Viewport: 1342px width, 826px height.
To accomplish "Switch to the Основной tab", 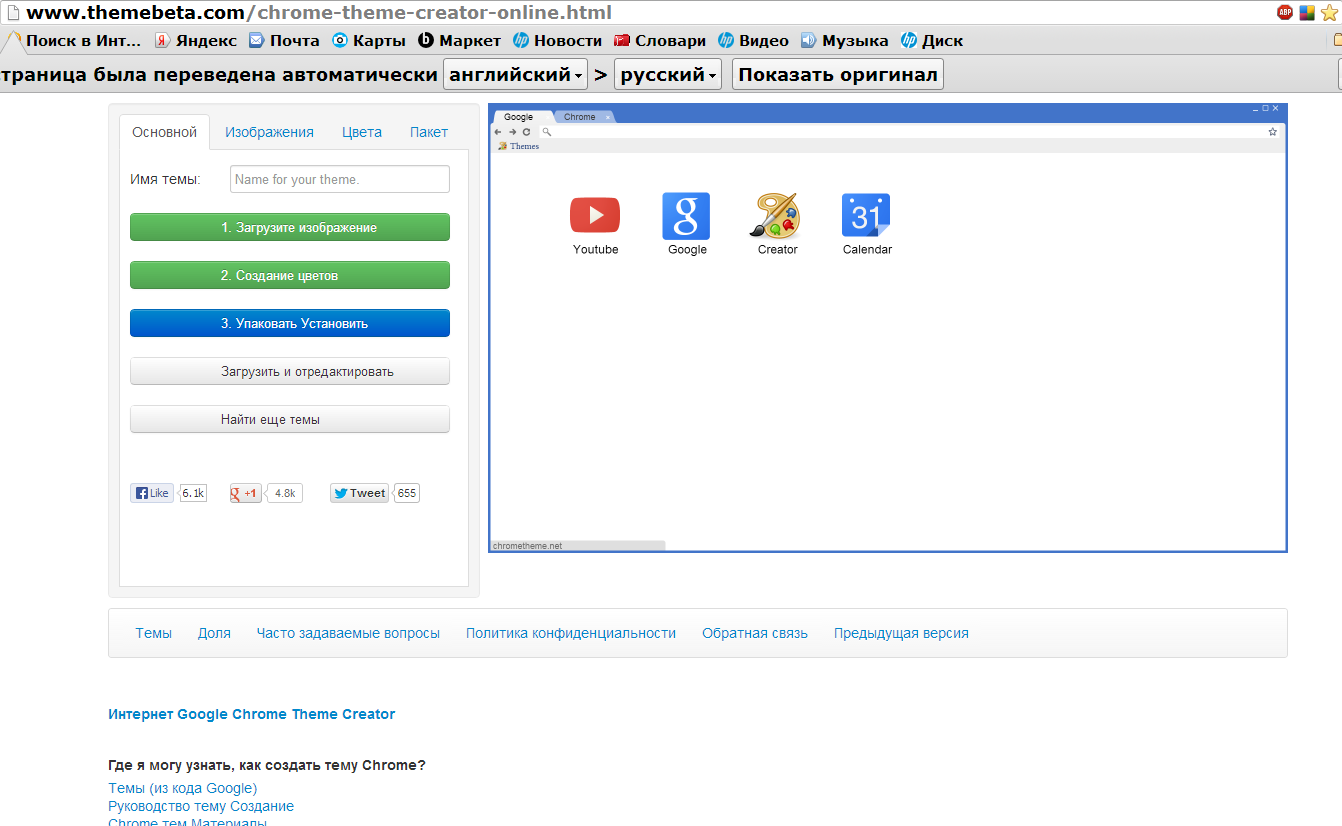I will tap(165, 132).
